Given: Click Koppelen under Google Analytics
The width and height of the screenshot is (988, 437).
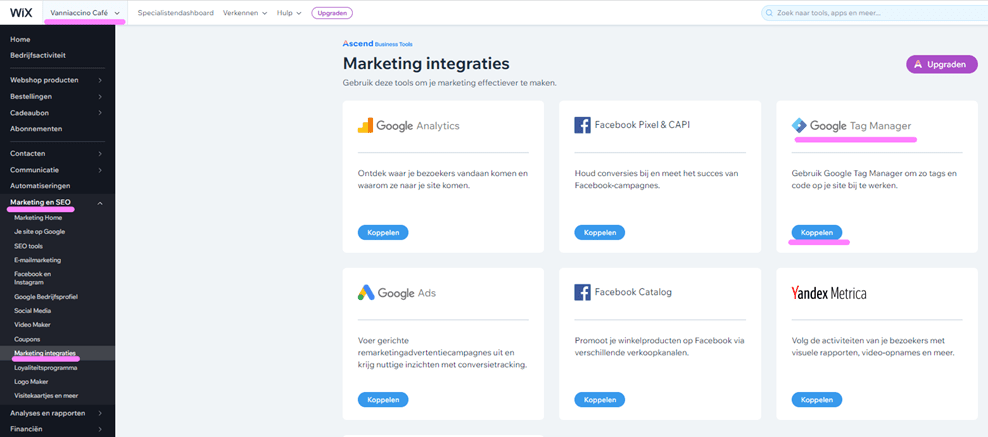Looking at the screenshot, I should click(383, 232).
